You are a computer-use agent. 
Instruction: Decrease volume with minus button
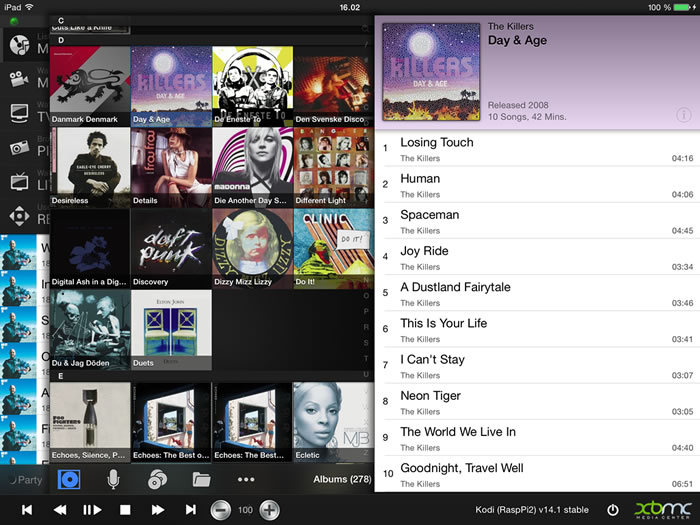click(x=221, y=510)
